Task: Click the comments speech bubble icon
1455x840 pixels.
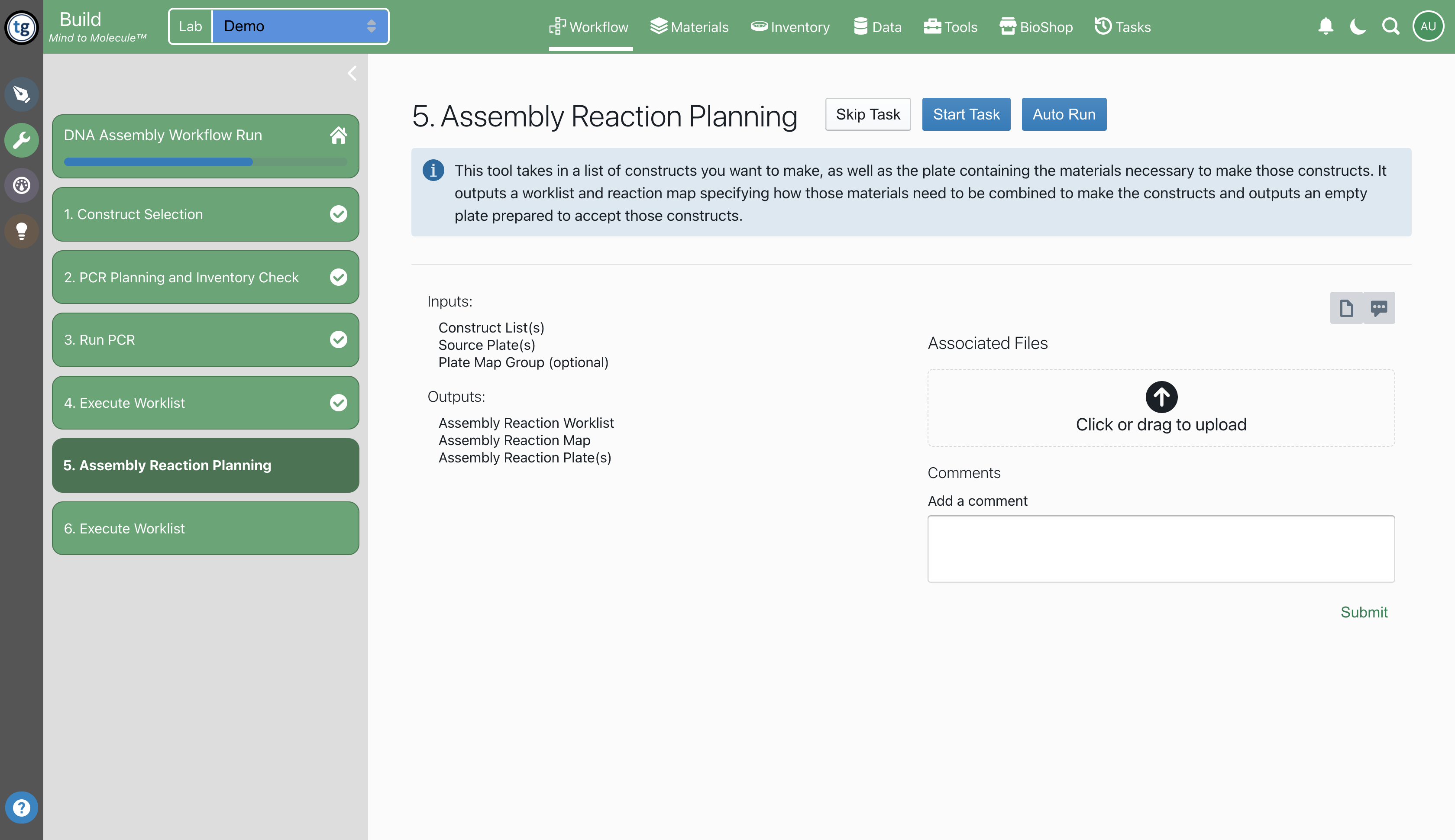Action: (x=1379, y=307)
